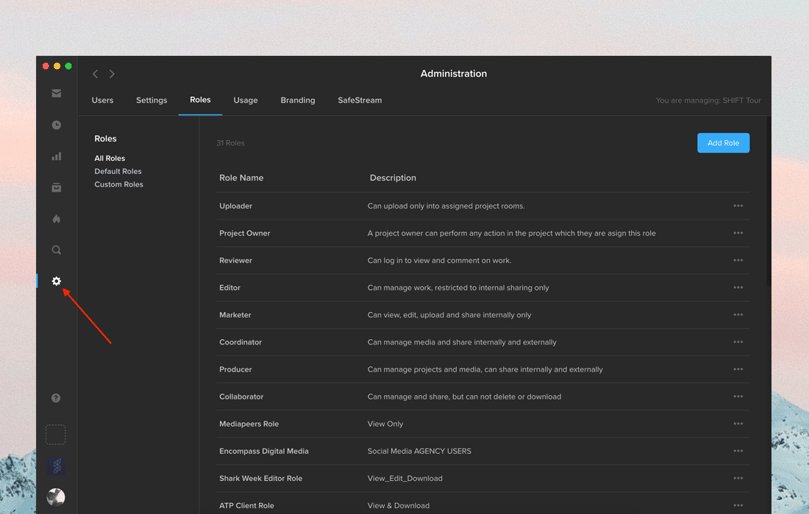
Task: Switch to the Users tab
Action: (102, 100)
